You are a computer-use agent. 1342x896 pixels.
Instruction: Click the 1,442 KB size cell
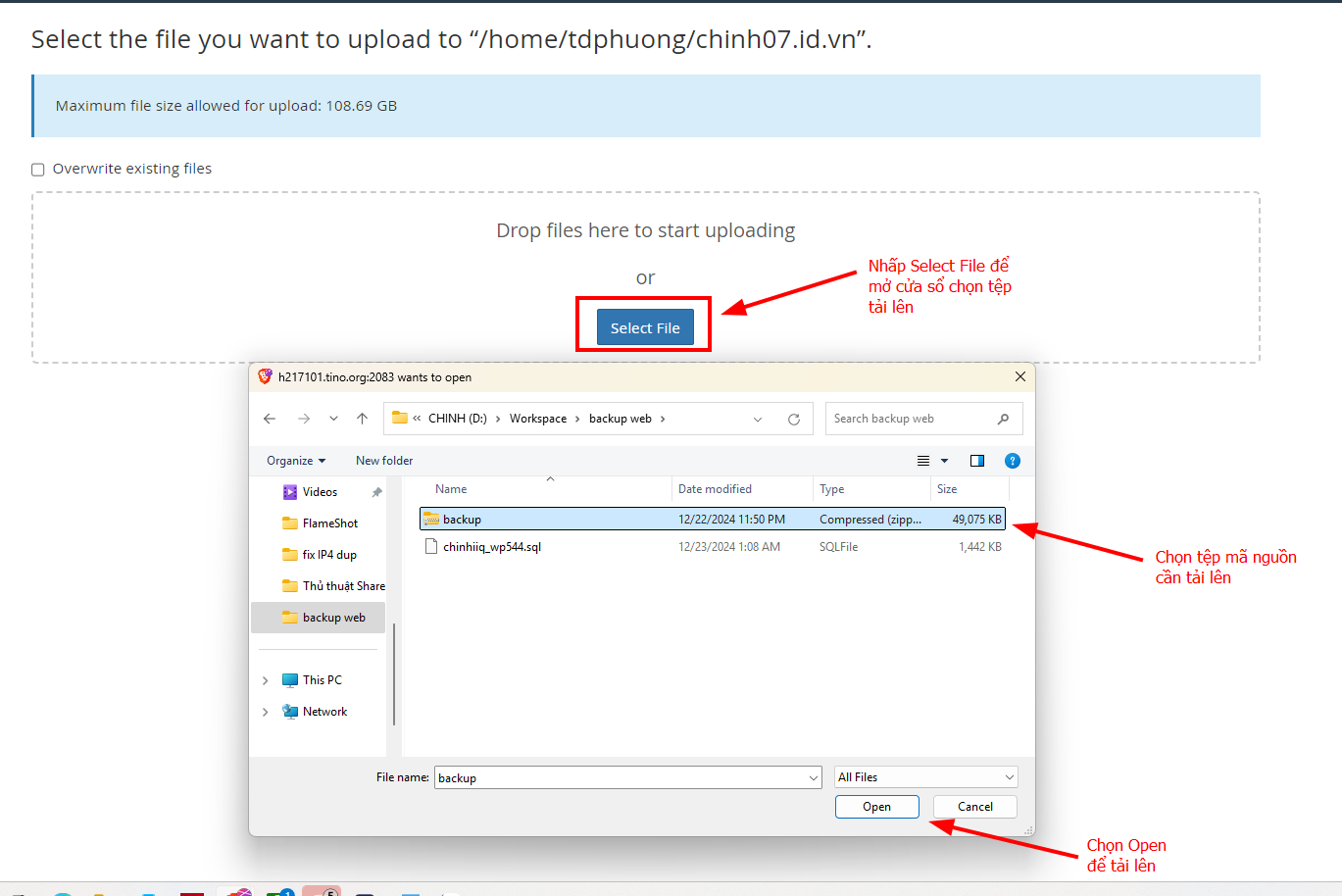980,547
